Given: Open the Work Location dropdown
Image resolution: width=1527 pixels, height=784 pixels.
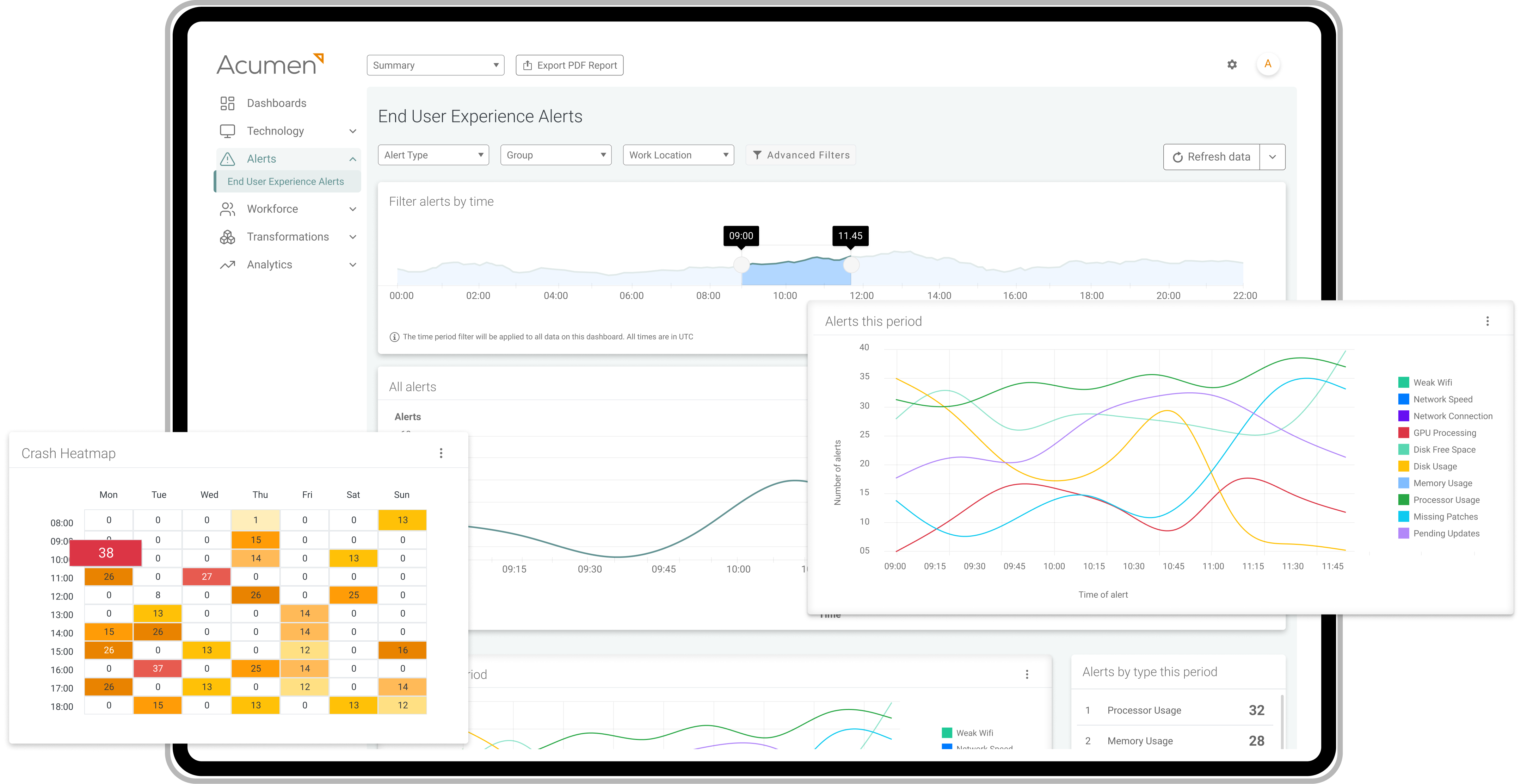Looking at the screenshot, I should point(678,155).
